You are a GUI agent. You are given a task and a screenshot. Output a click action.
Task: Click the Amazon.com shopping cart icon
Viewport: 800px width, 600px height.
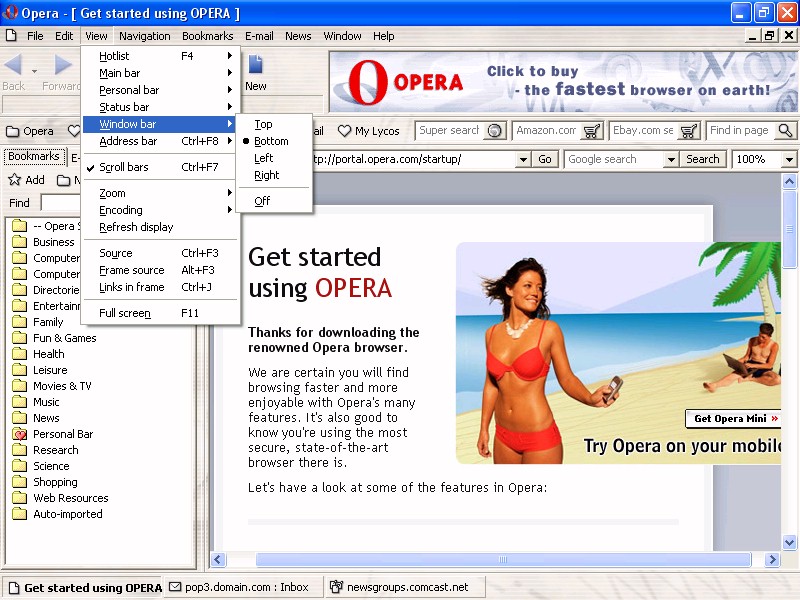tap(592, 131)
